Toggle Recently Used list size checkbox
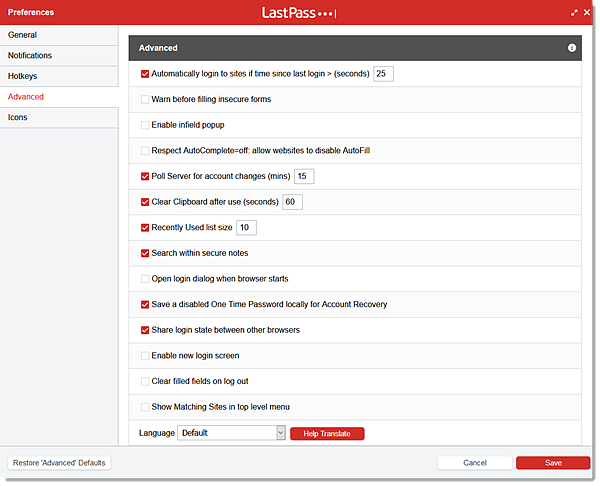600x486 pixels. click(145, 228)
